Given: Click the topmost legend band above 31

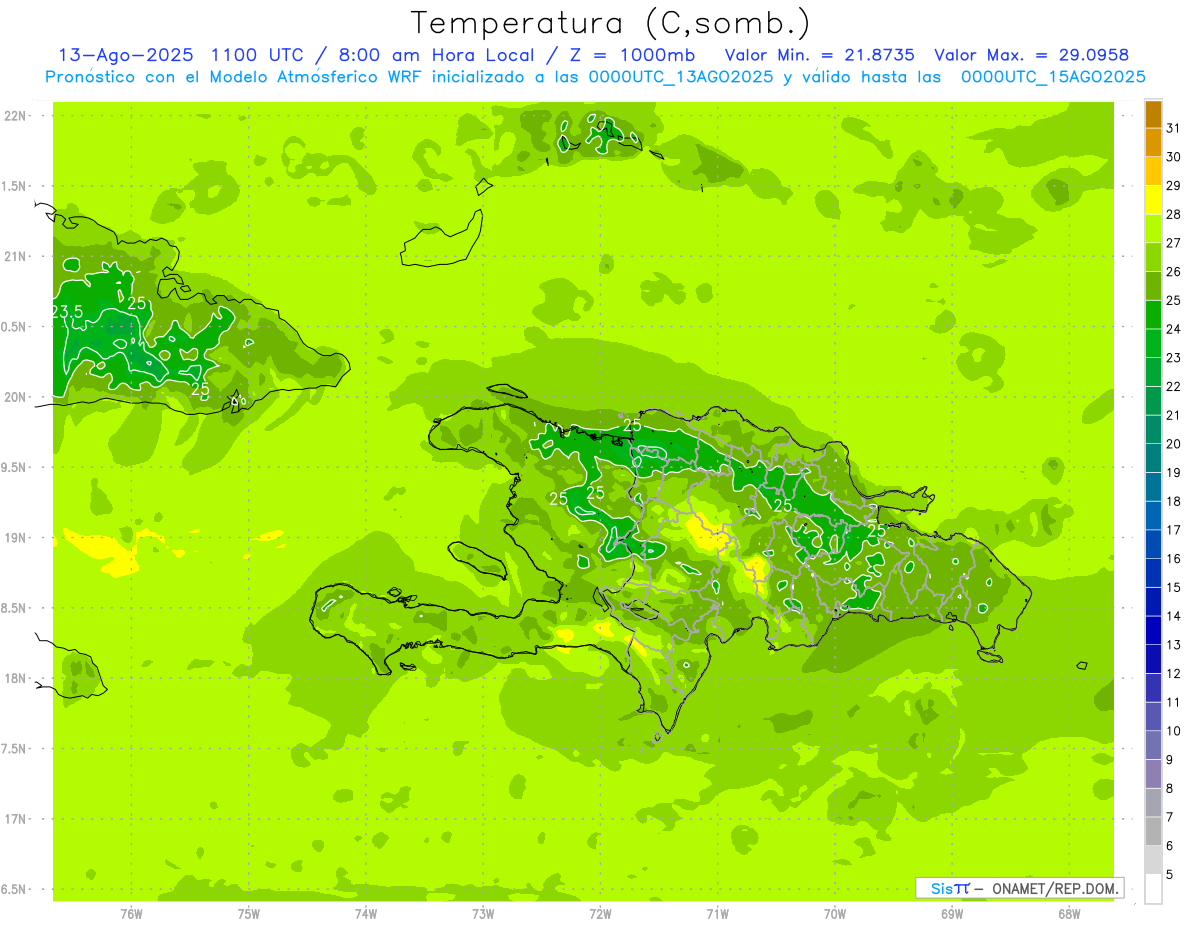Looking at the screenshot, I should (1153, 115).
